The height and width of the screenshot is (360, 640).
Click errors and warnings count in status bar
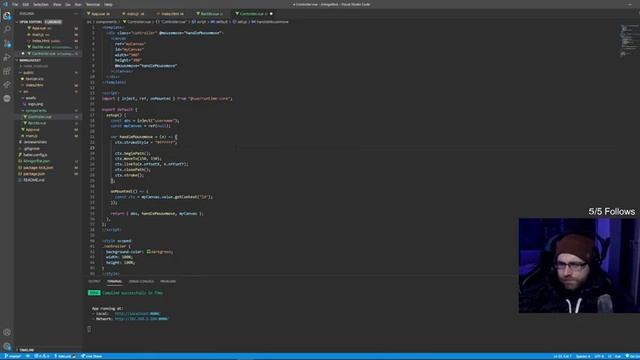click(x=42, y=356)
